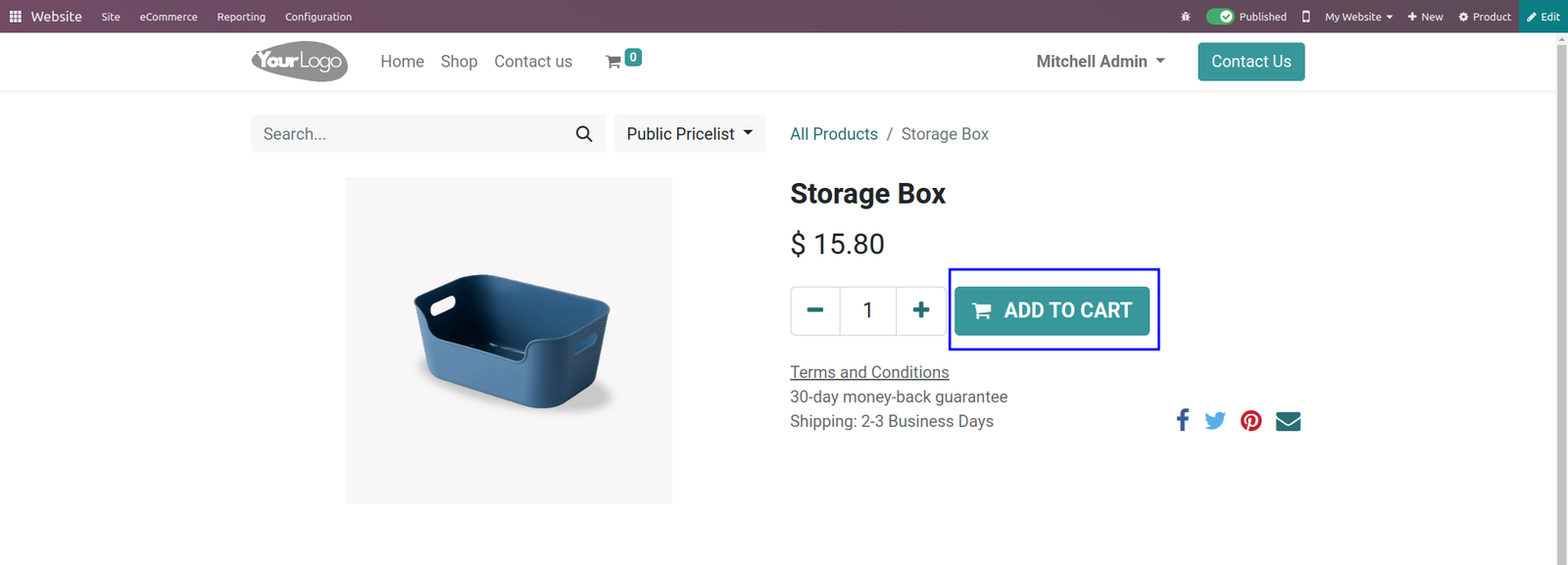Open the apps grid menu icon
The image size is (1568, 565).
click(x=16, y=17)
